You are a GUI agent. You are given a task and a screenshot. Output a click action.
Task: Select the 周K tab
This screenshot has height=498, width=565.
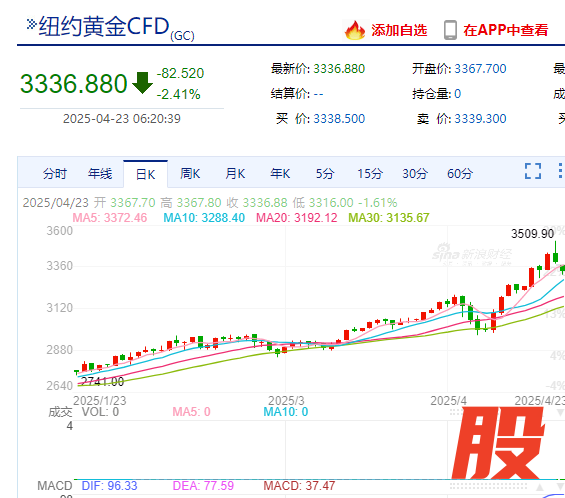pyautogui.click(x=190, y=174)
